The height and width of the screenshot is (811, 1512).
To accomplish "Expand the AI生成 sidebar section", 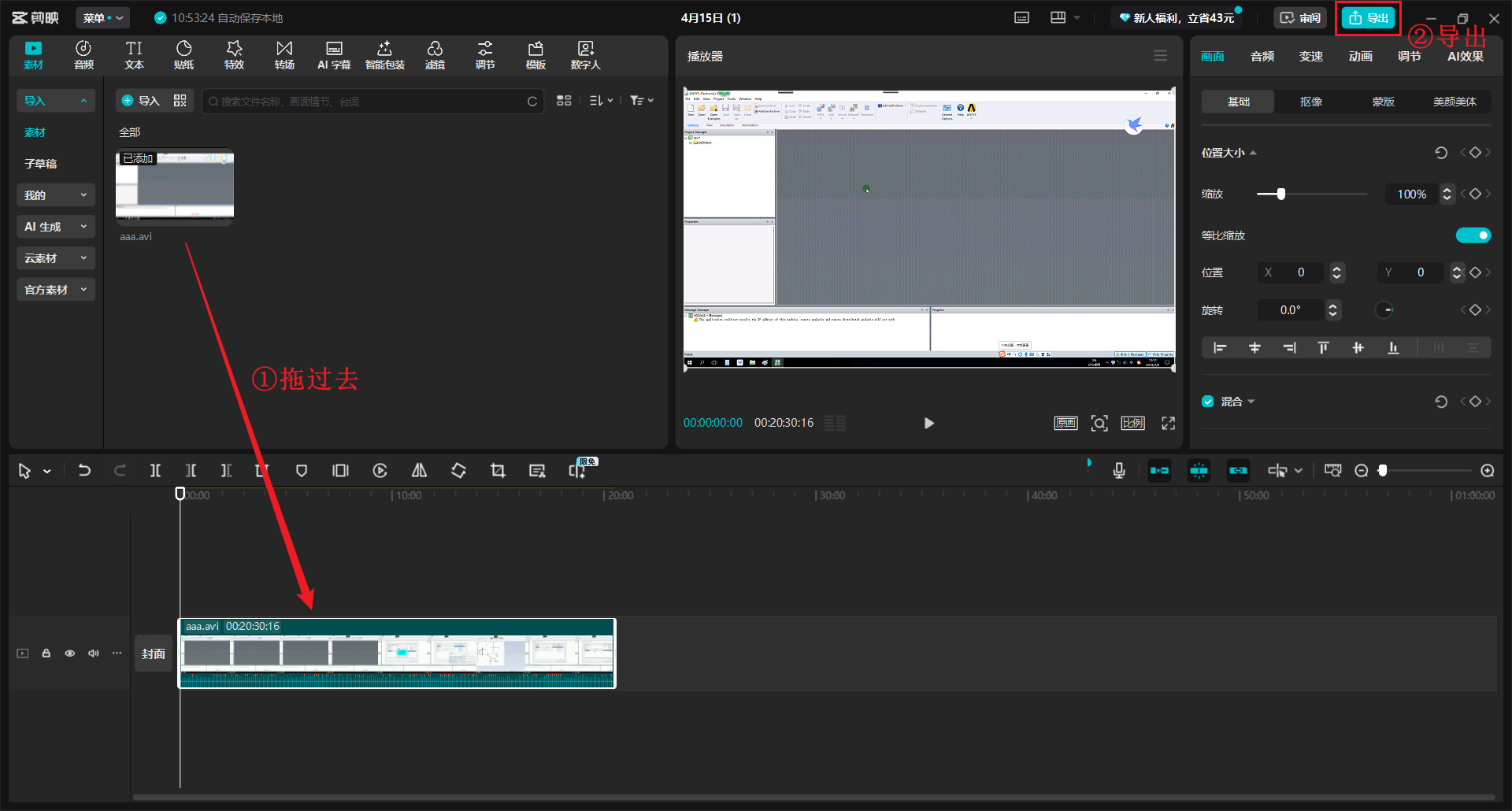I will (55, 226).
